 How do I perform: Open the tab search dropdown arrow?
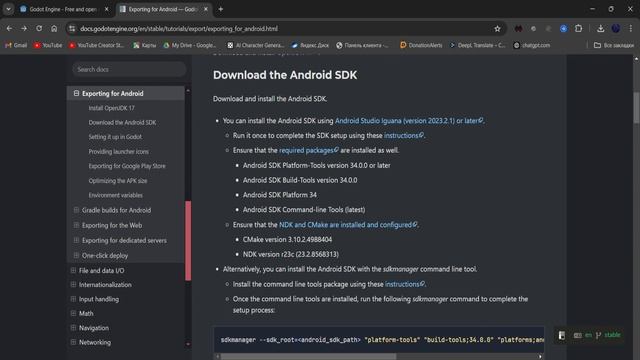(8, 9)
